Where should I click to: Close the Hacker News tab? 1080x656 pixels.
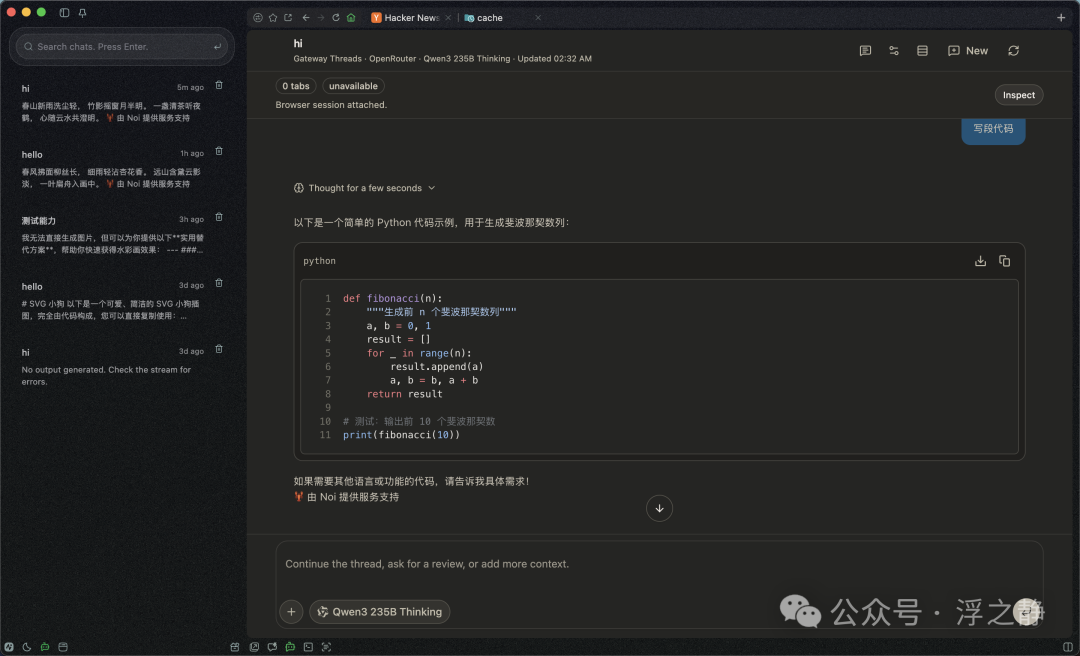coord(448,18)
